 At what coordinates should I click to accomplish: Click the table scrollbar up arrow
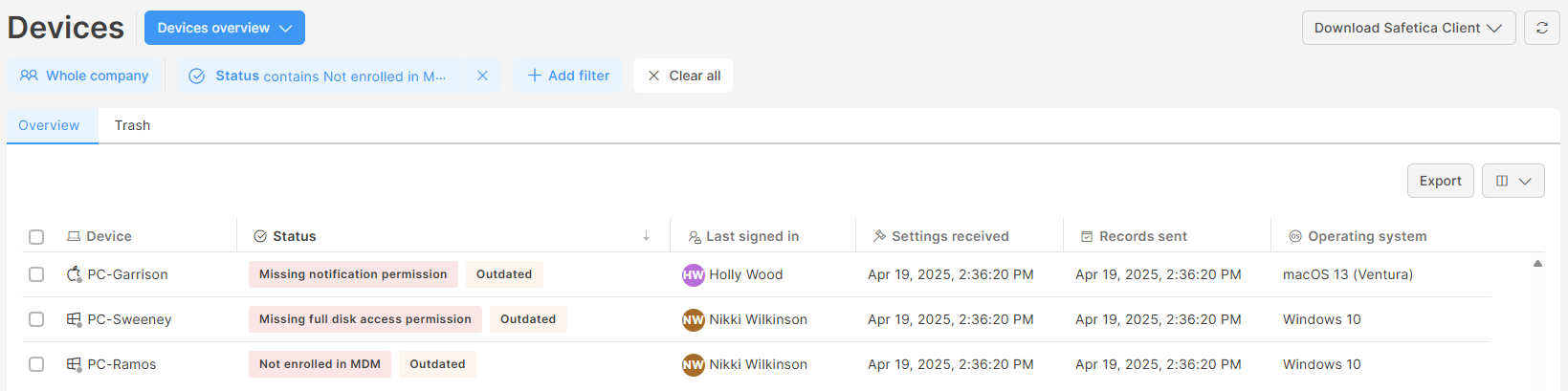tap(1537, 263)
